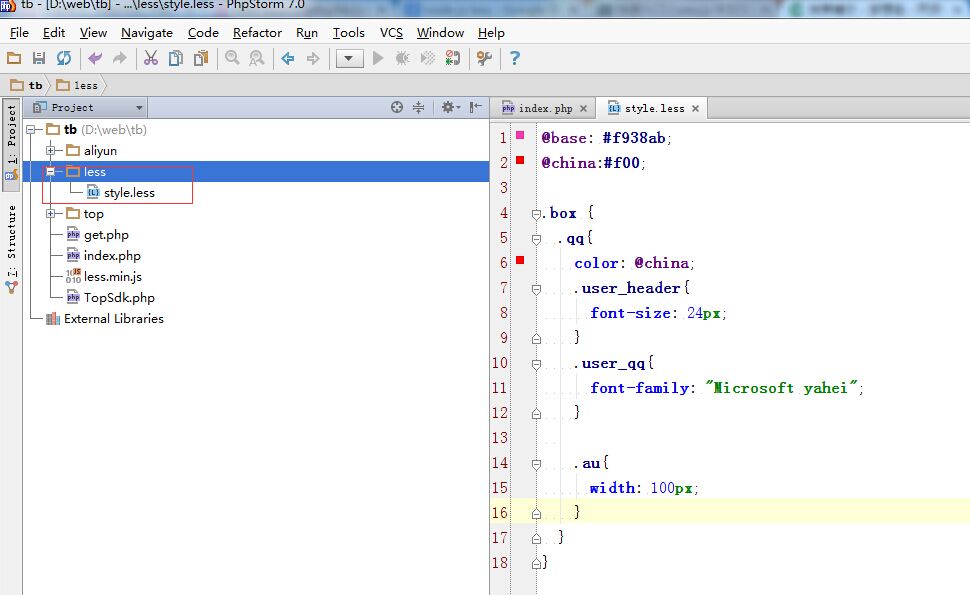Viewport: 970px width, 595px height.
Task: Click the Run with Coverage icon
Action: 427,58
